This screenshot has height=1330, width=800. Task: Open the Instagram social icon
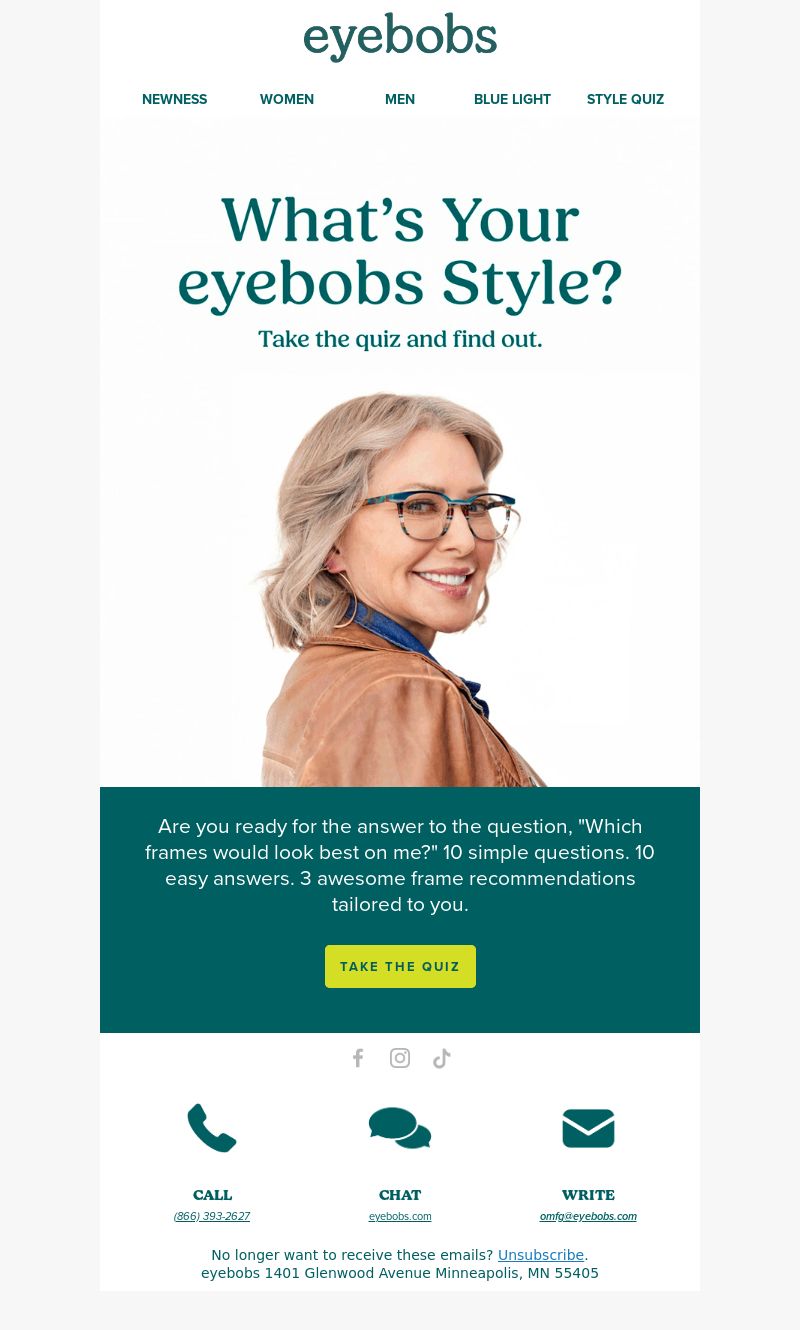point(400,1058)
